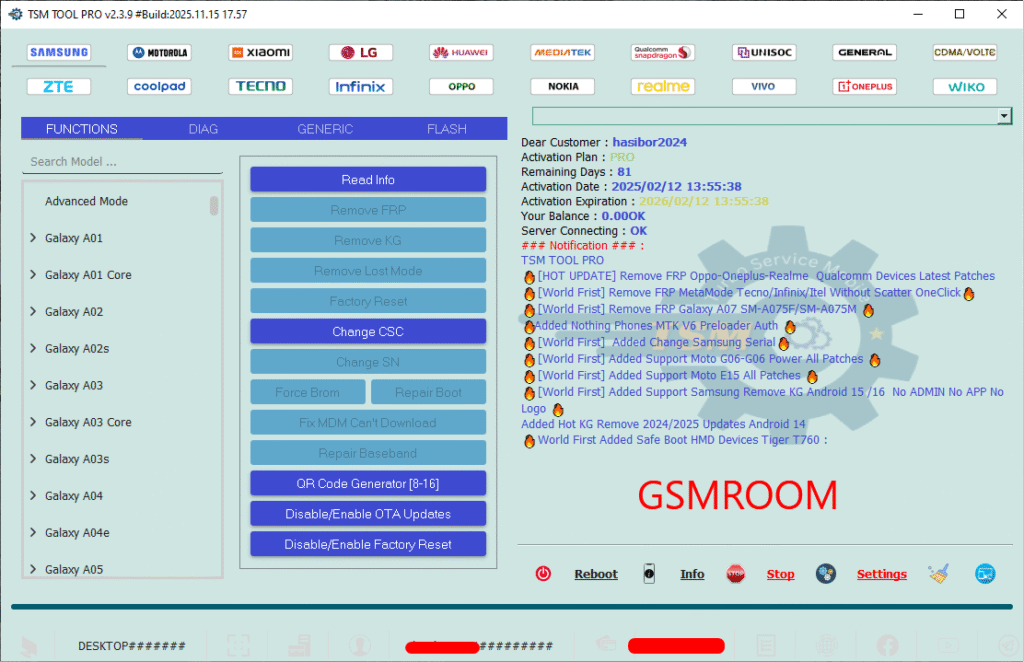Click the broom clean-up icon
The width and height of the screenshot is (1024, 662).
point(938,574)
